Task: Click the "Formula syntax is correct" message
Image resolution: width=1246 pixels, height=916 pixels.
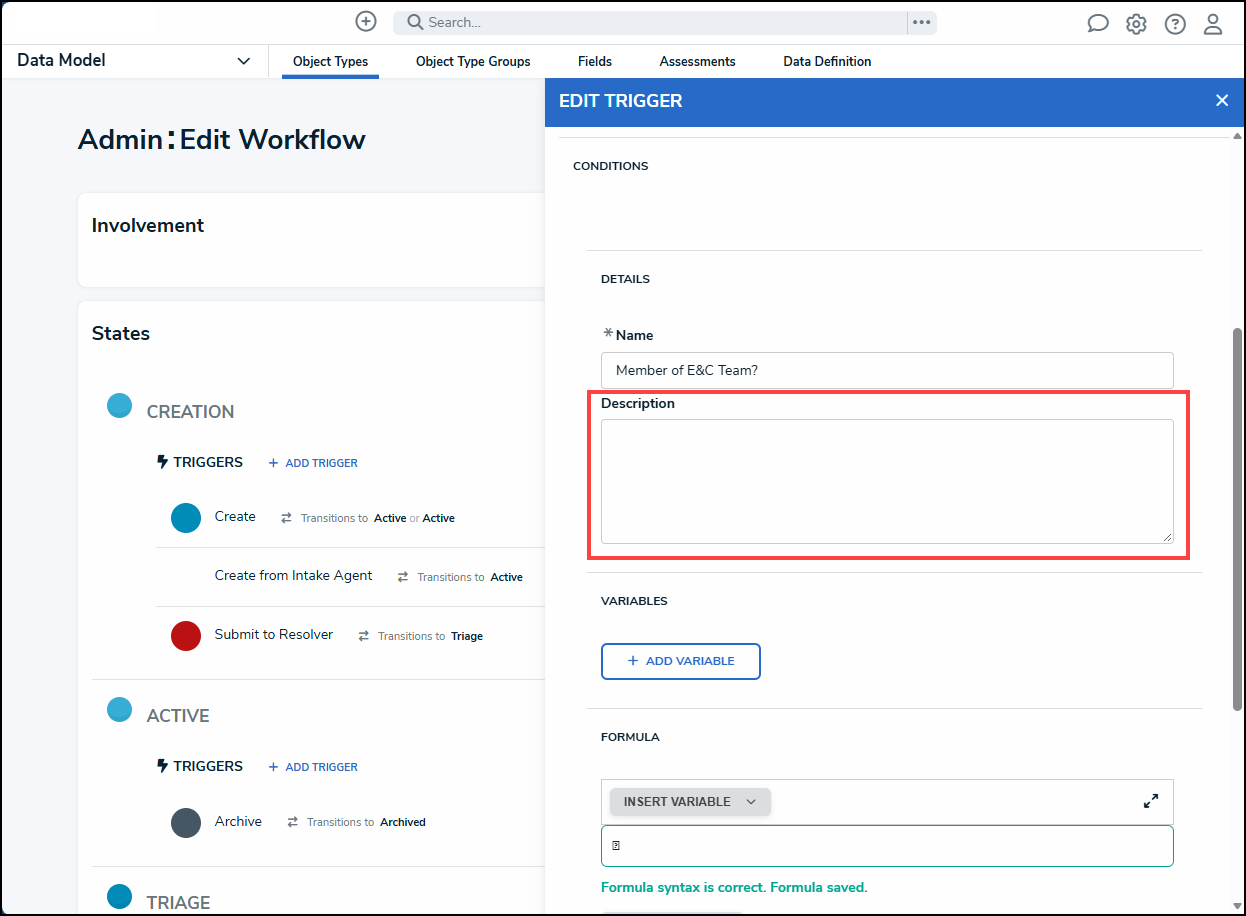Action: [734, 888]
